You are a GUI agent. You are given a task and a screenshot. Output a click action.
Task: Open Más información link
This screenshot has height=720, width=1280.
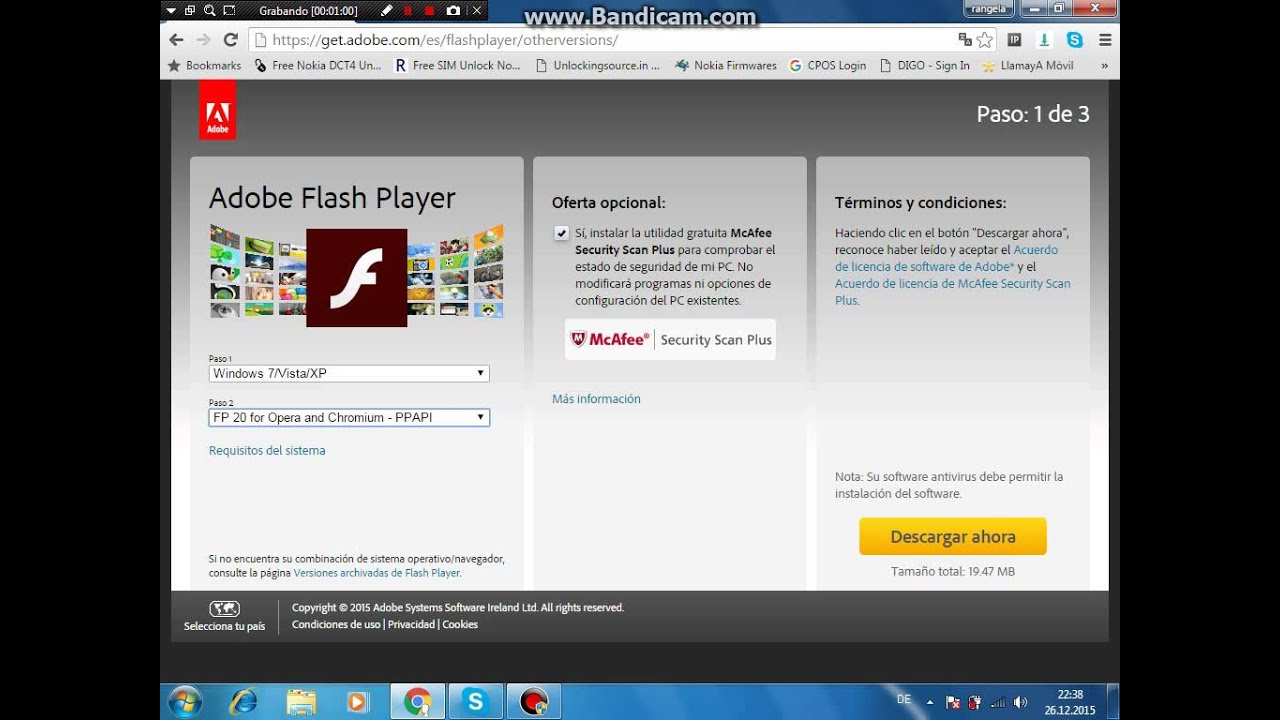point(596,399)
